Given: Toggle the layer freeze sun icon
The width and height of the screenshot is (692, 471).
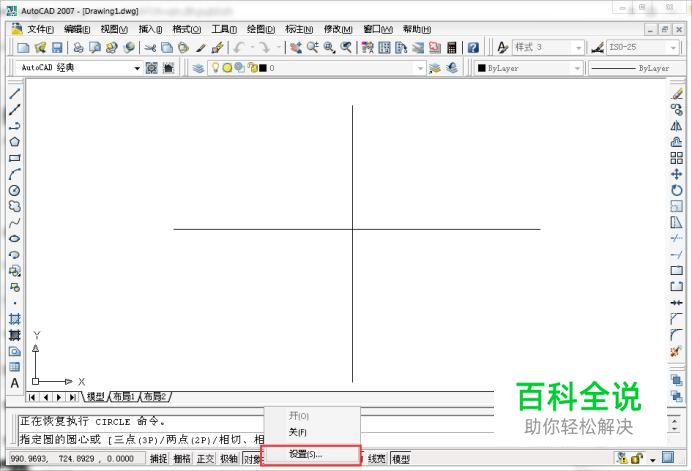Looking at the screenshot, I should tap(227, 68).
